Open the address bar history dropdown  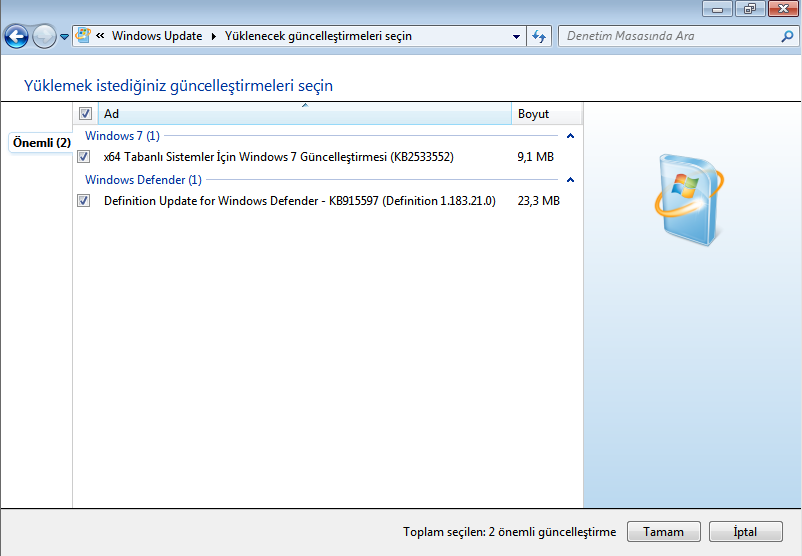click(516, 36)
